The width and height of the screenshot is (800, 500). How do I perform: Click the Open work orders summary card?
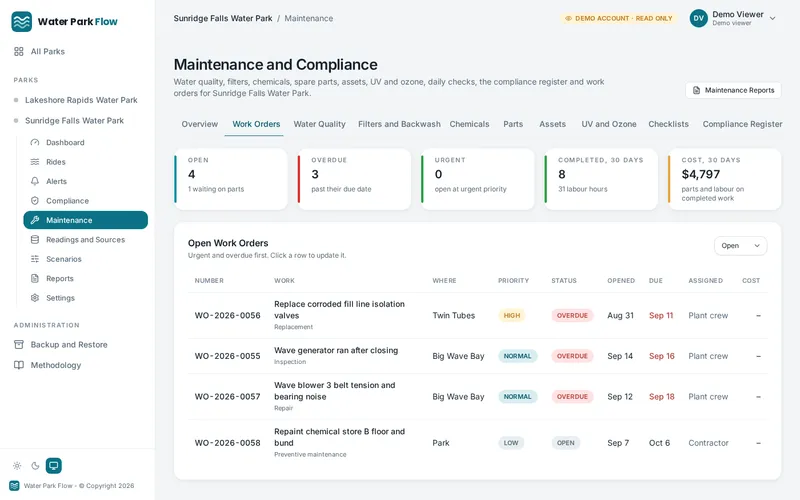click(231, 179)
